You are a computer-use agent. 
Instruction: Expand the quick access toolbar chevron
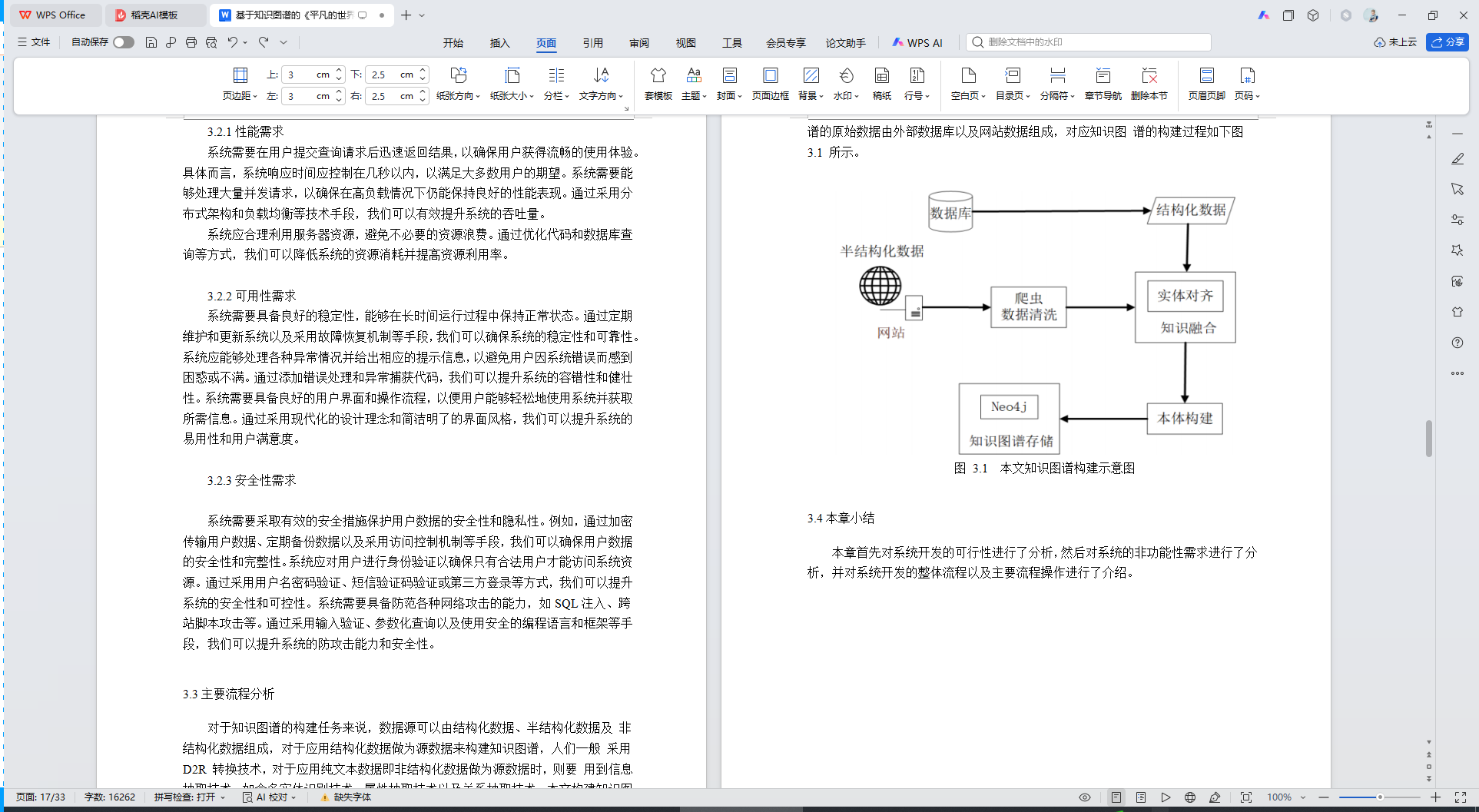(x=284, y=42)
